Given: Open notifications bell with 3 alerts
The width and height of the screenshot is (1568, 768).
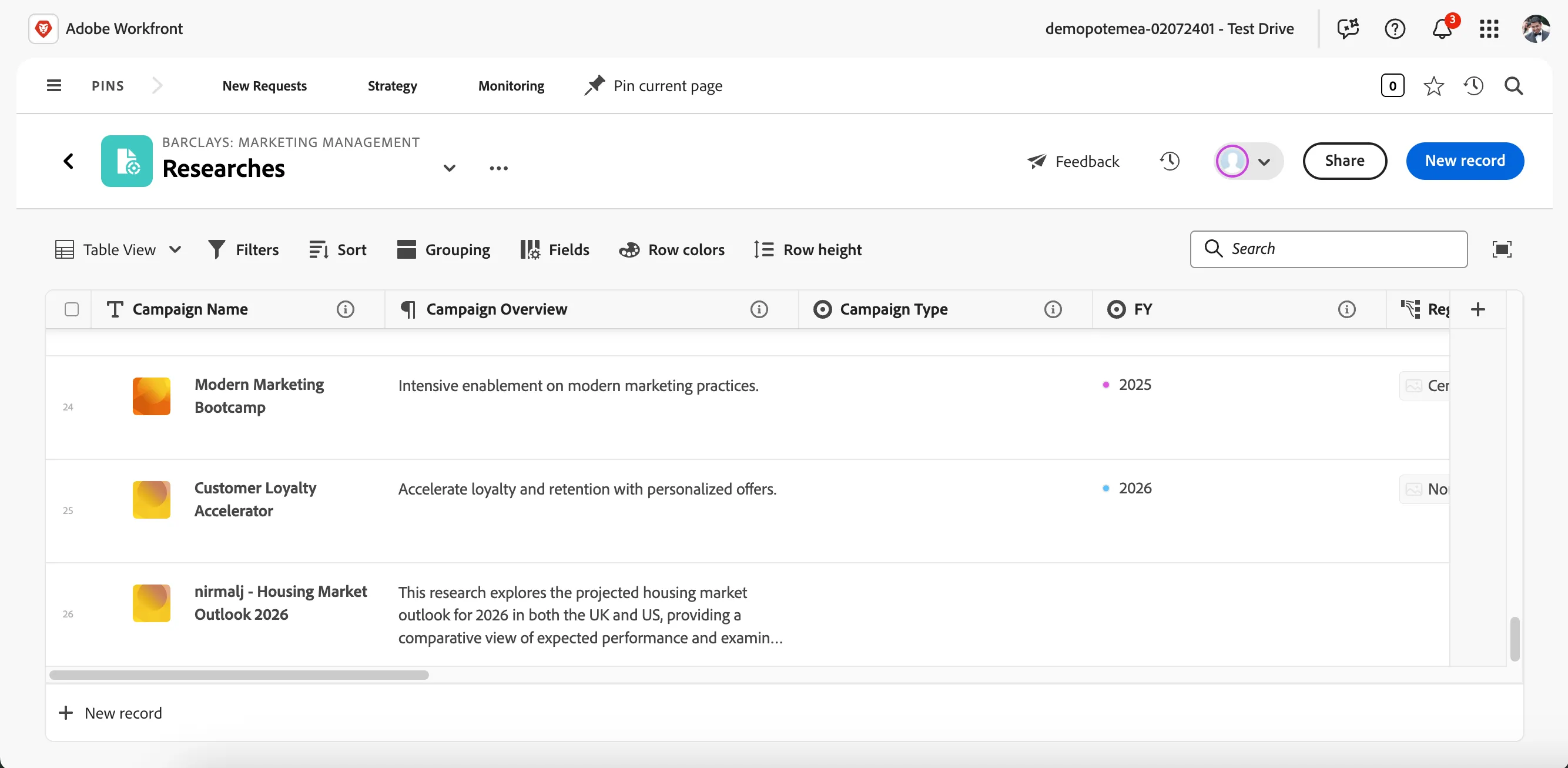Looking at the screenshot, I should (x=1442, y=29).
